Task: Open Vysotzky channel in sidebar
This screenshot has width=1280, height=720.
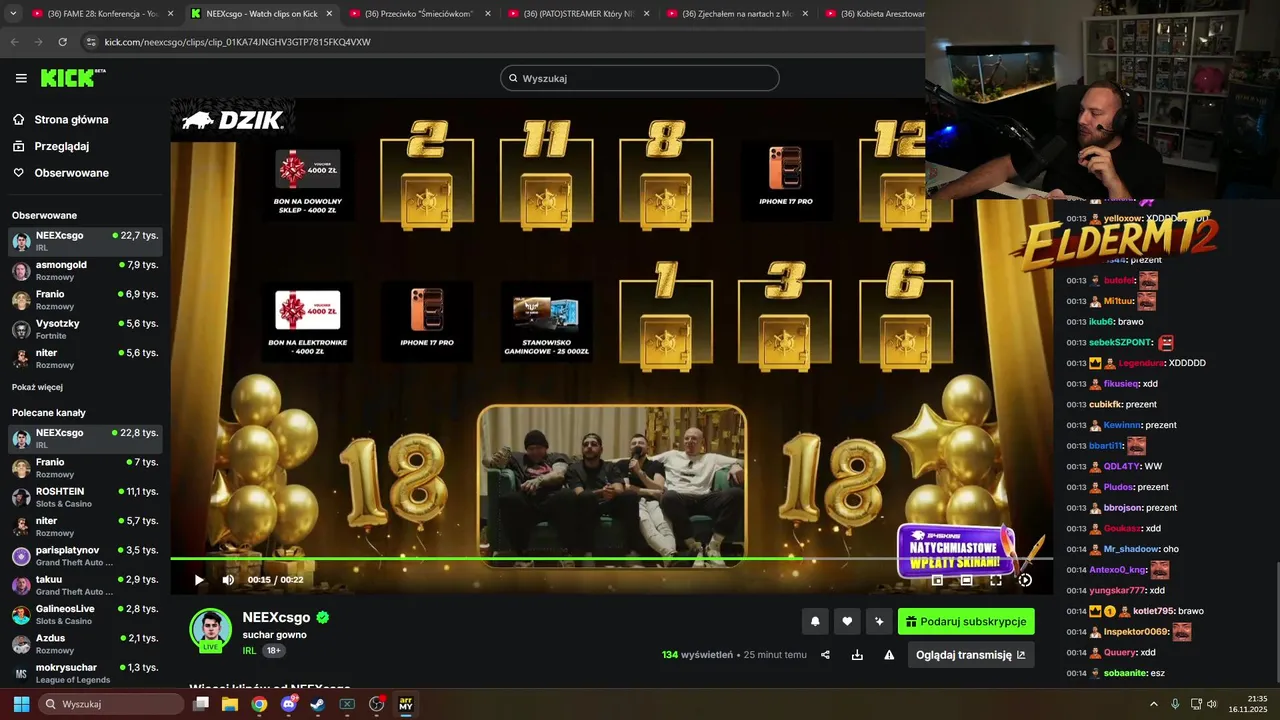Action: (x=85, y=329)
